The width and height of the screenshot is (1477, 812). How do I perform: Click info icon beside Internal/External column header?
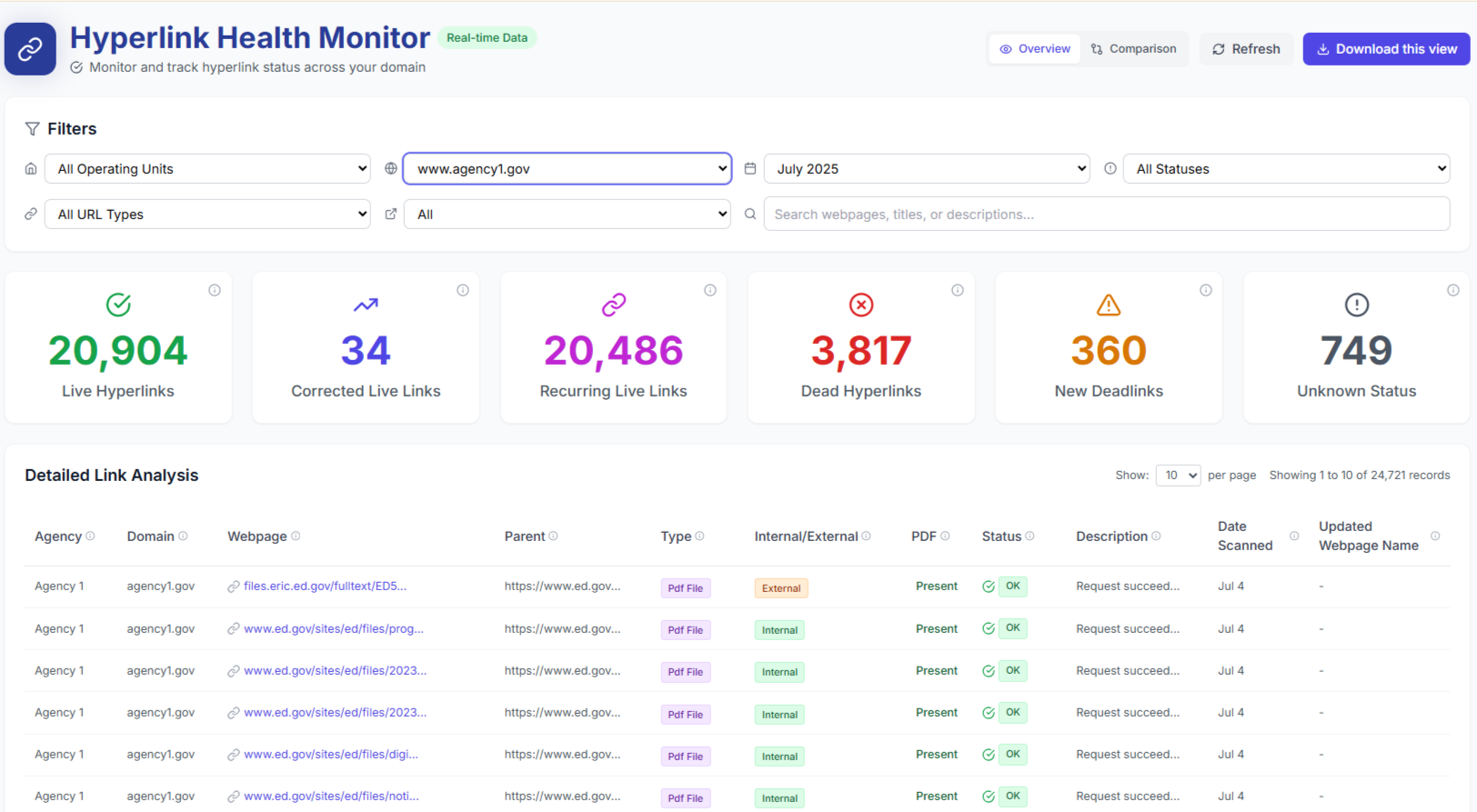[x=866, y=536]
